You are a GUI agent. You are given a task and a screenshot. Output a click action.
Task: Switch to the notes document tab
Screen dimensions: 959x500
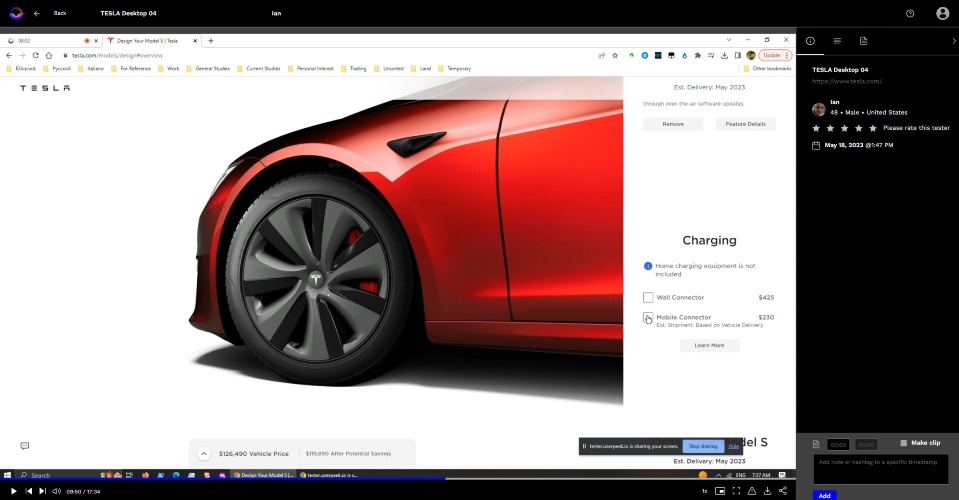click(864, 41)
